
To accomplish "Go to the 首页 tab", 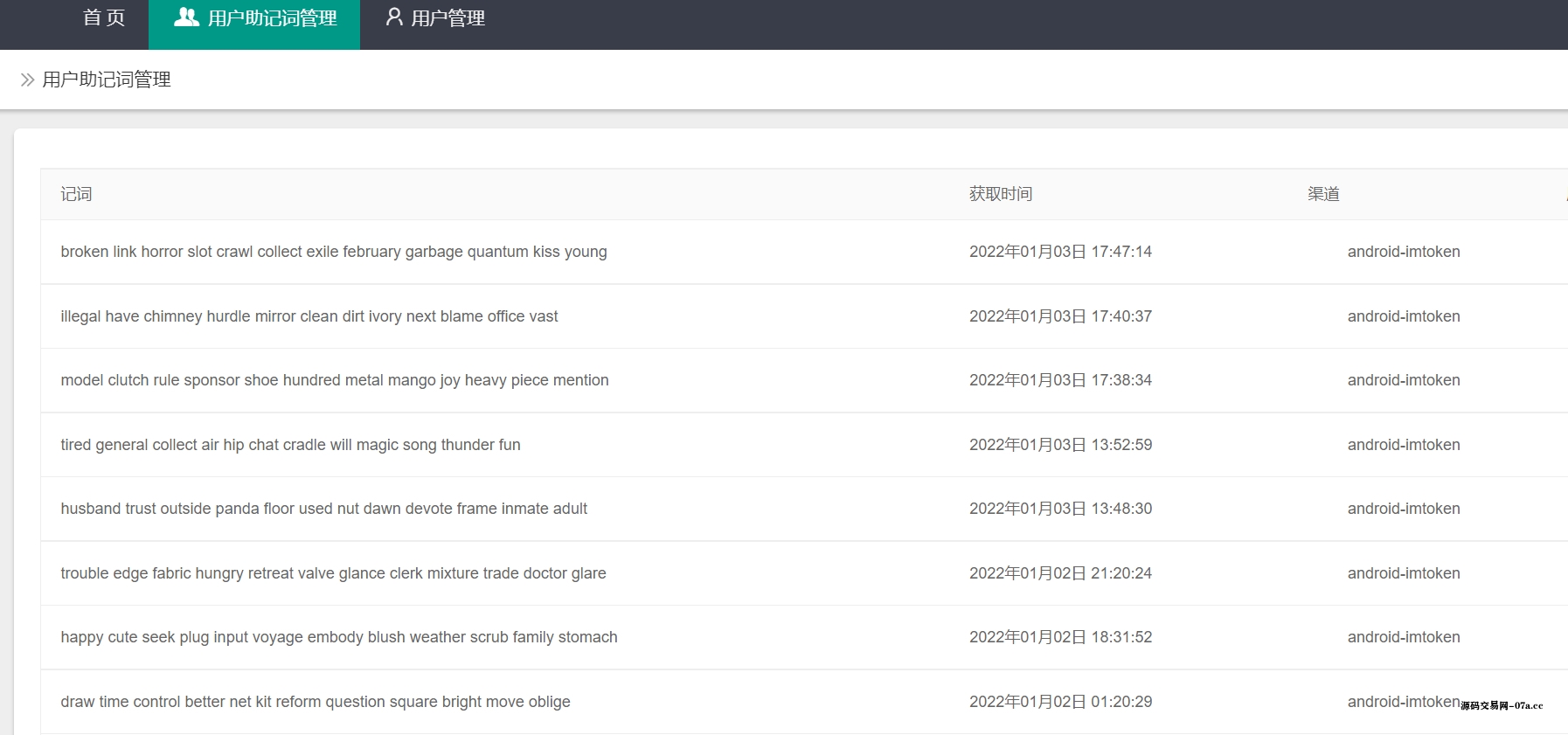I will 104,18.
